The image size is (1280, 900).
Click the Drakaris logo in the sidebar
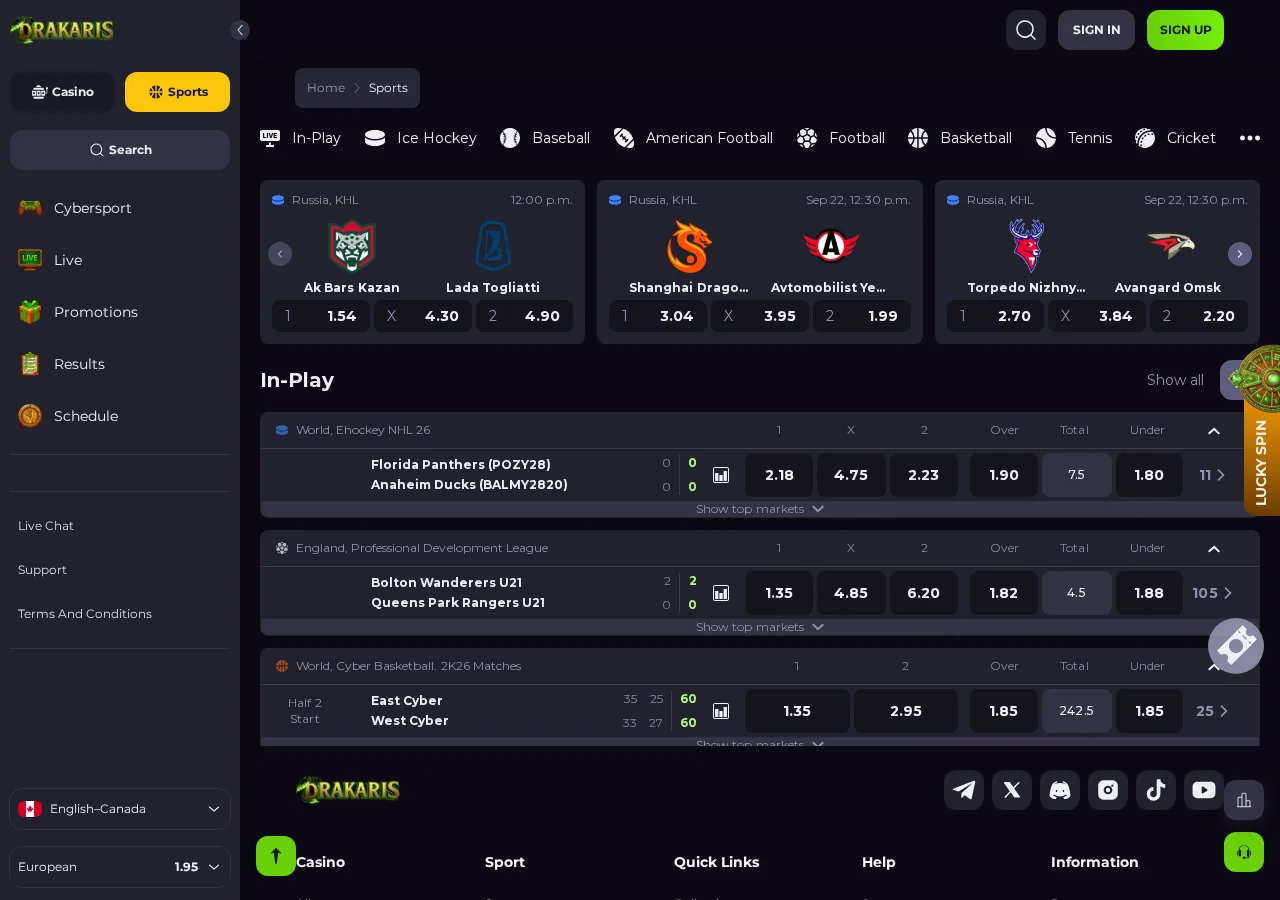click(x=62, y=30)
